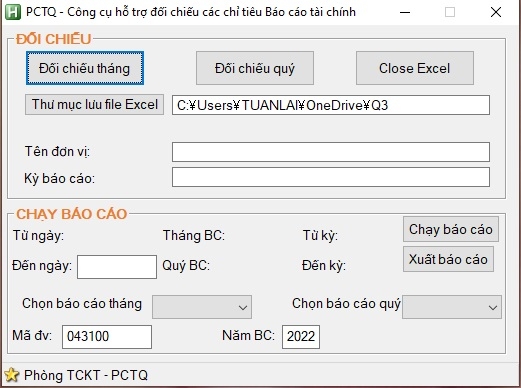This screenshot has height=388, width=521.
Task: Click the Quý BC label
Action: [186, 266]
